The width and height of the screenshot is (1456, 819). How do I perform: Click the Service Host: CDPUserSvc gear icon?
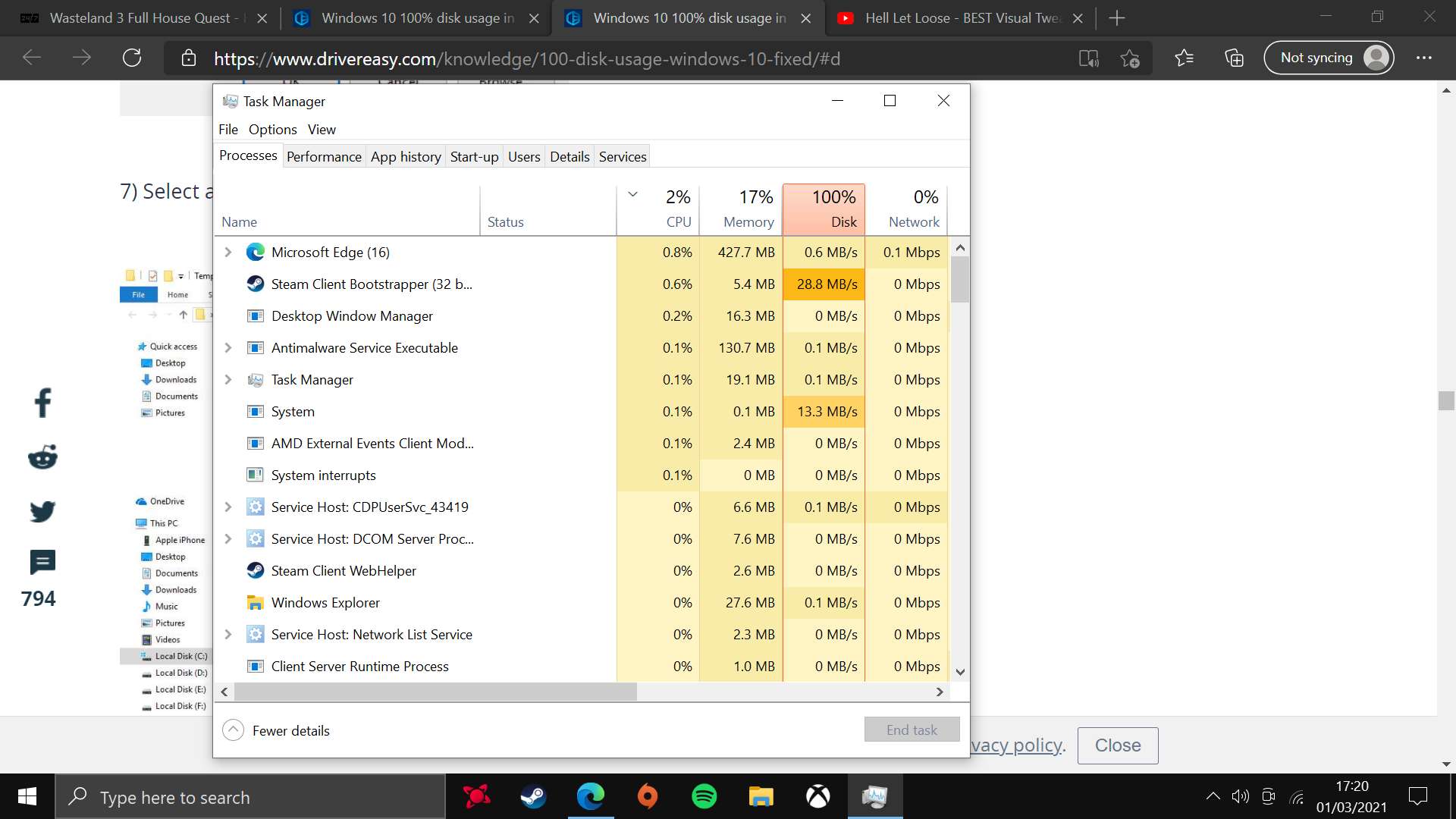pos(256,507)
